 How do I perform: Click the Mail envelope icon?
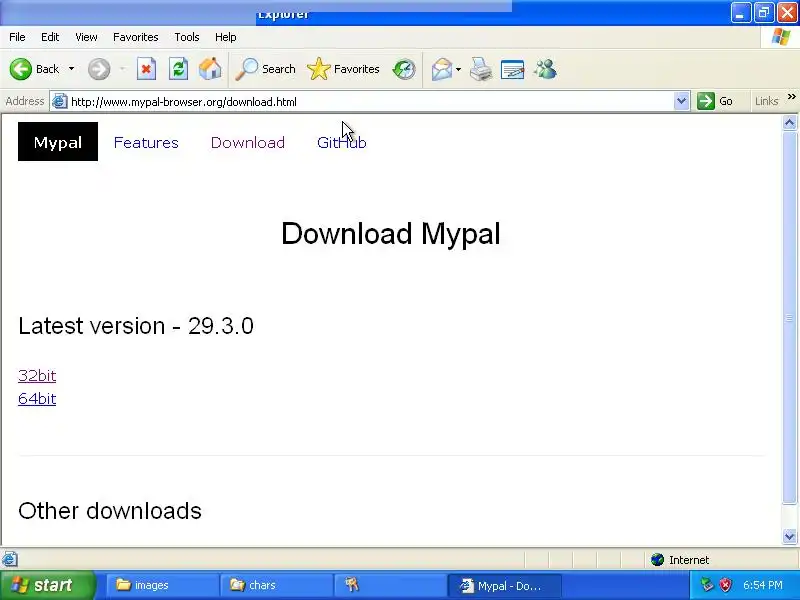[x=442, y=69]
